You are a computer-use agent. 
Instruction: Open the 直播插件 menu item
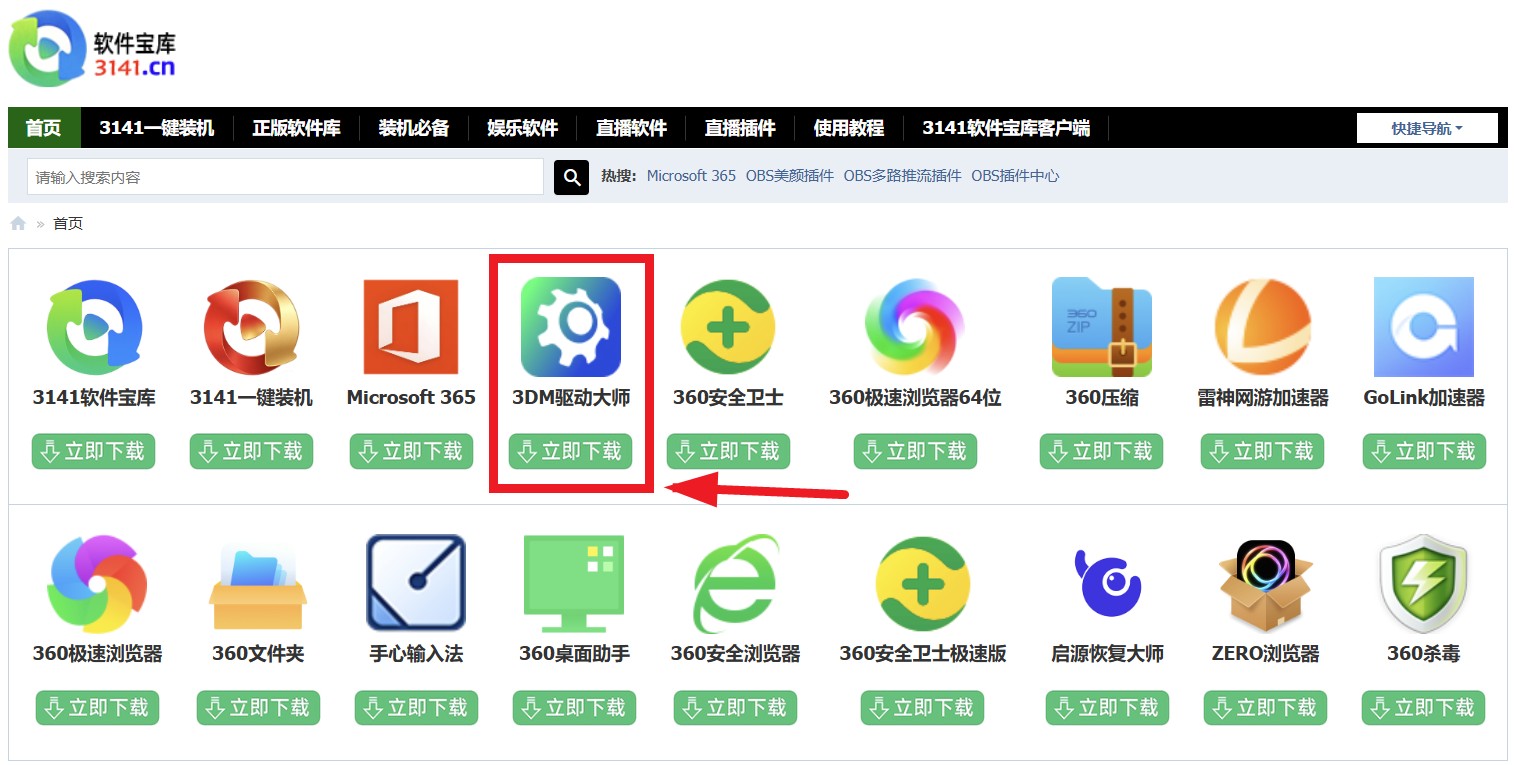point(740,128)
